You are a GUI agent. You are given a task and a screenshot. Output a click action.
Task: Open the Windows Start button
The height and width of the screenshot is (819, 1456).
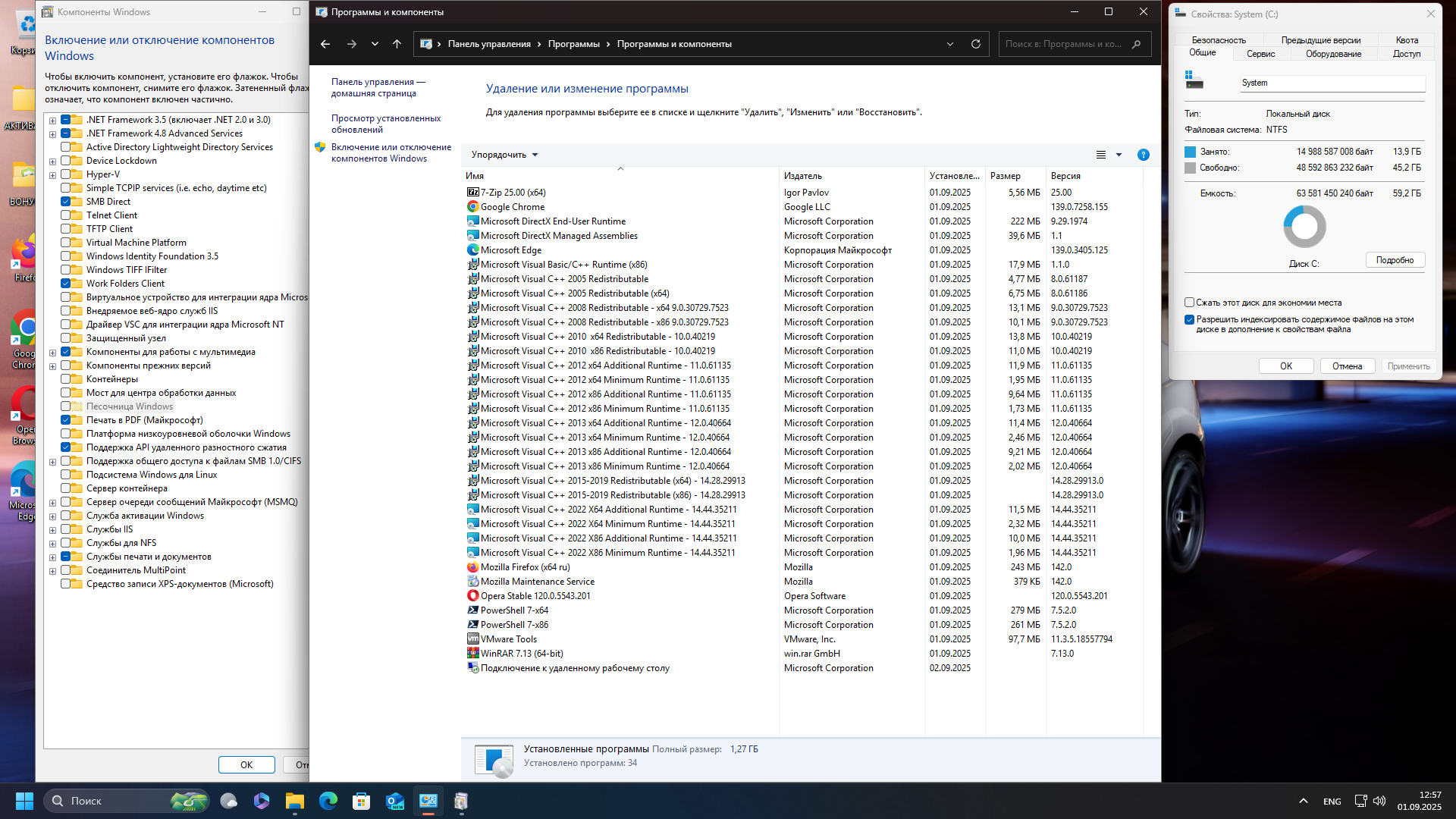[24, 801]
